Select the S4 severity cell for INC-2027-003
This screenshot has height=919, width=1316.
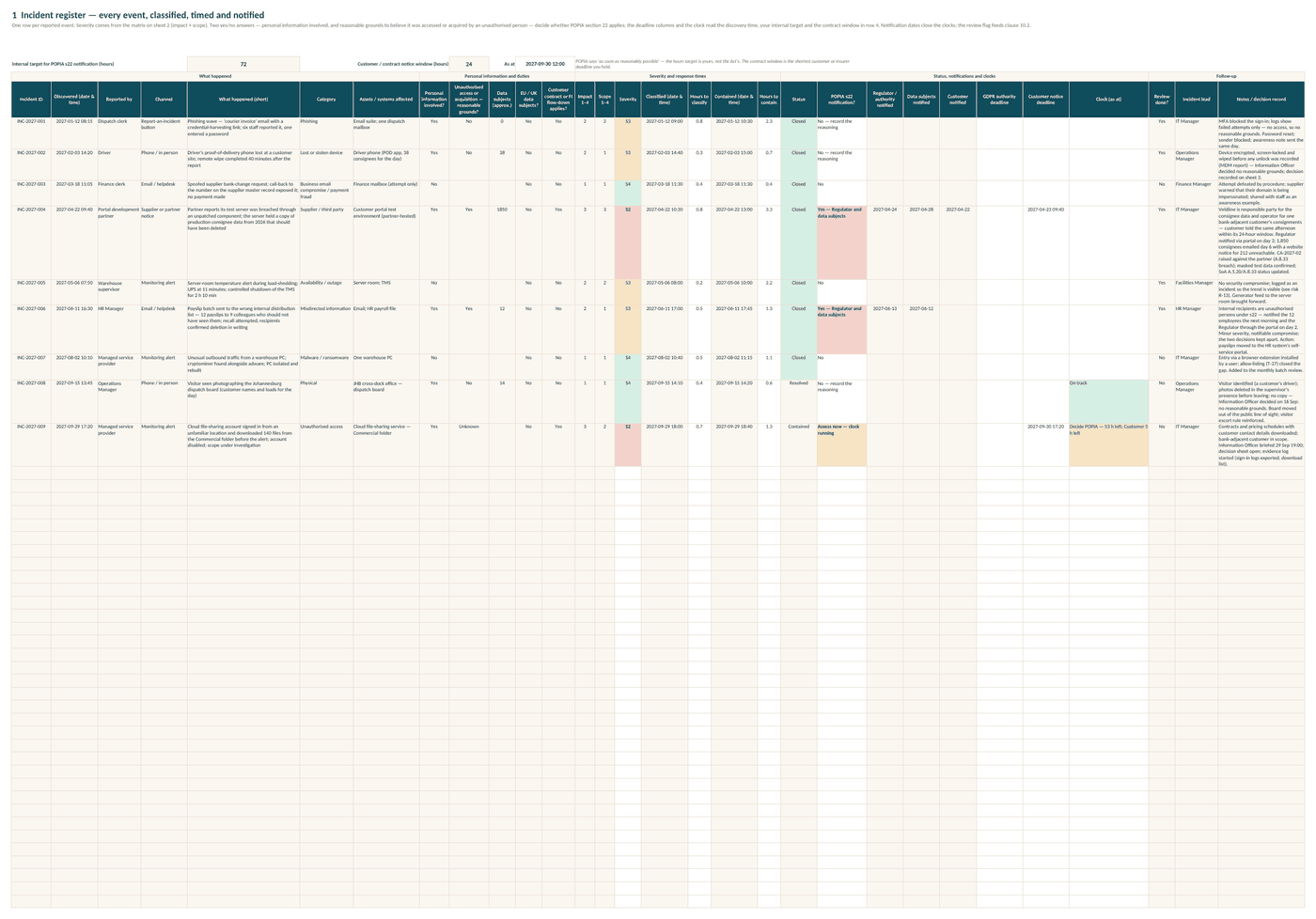tap(628, 193)
